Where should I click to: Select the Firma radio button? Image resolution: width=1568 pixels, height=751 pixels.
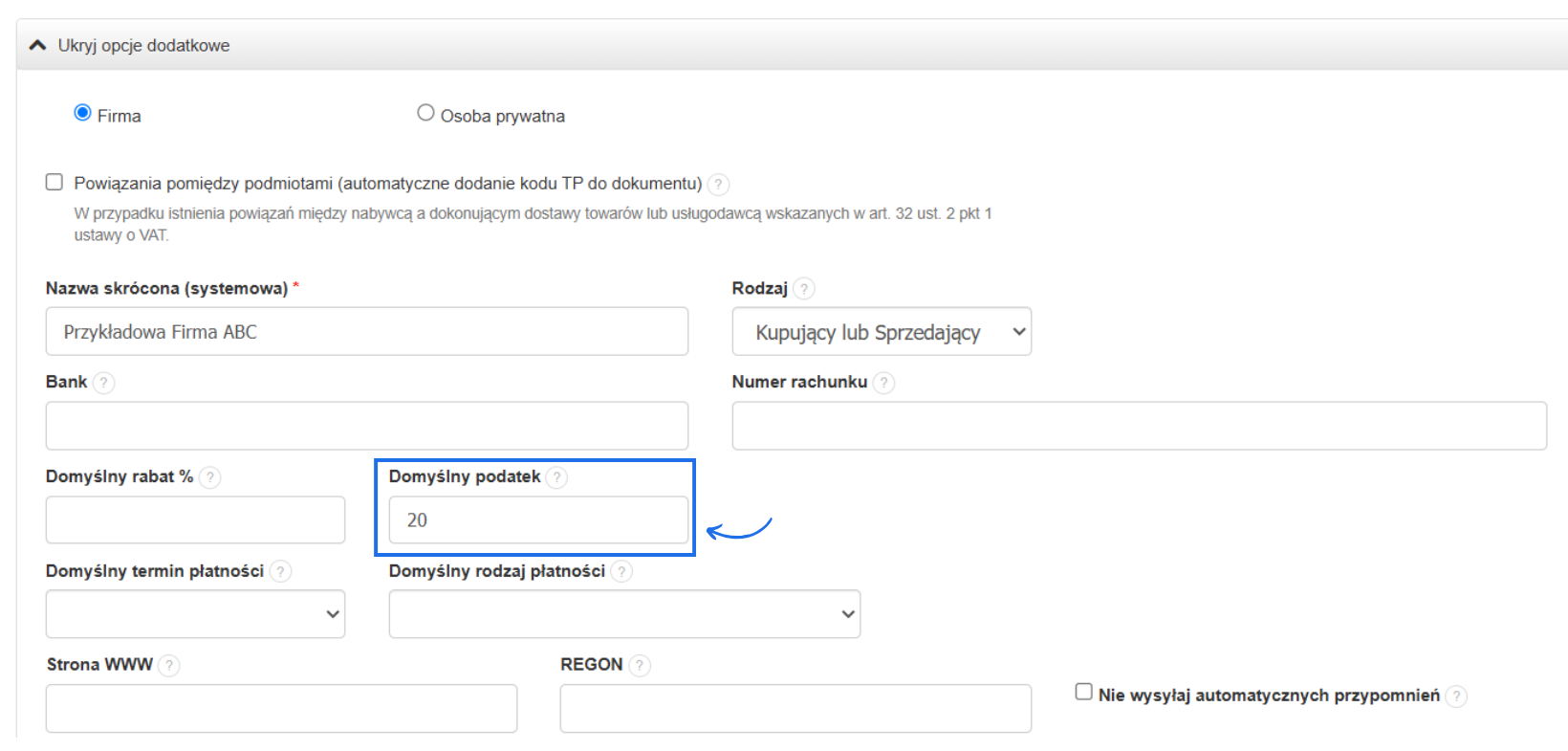[83, 113]
